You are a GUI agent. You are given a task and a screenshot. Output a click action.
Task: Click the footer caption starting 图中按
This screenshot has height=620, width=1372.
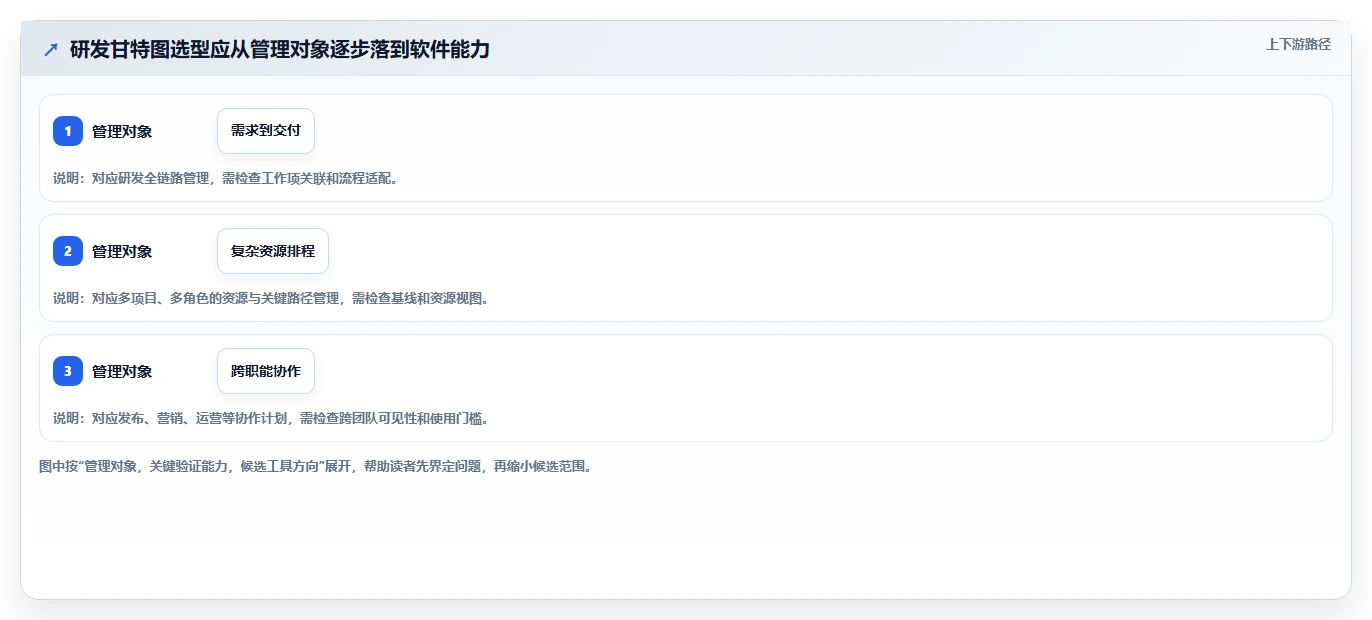click(315, 466)
